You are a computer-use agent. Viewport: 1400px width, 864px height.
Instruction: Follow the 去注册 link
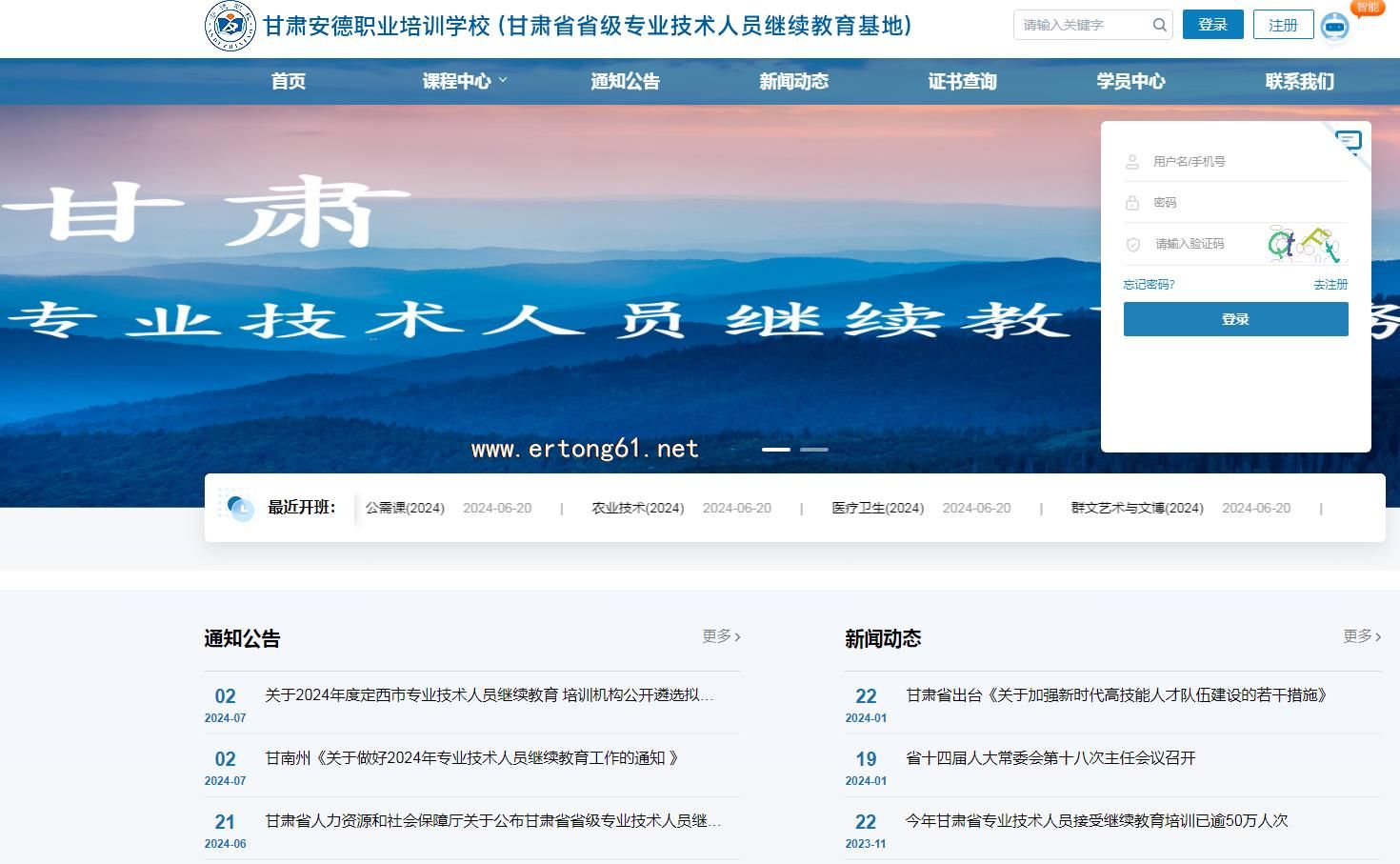point(1330,285)
